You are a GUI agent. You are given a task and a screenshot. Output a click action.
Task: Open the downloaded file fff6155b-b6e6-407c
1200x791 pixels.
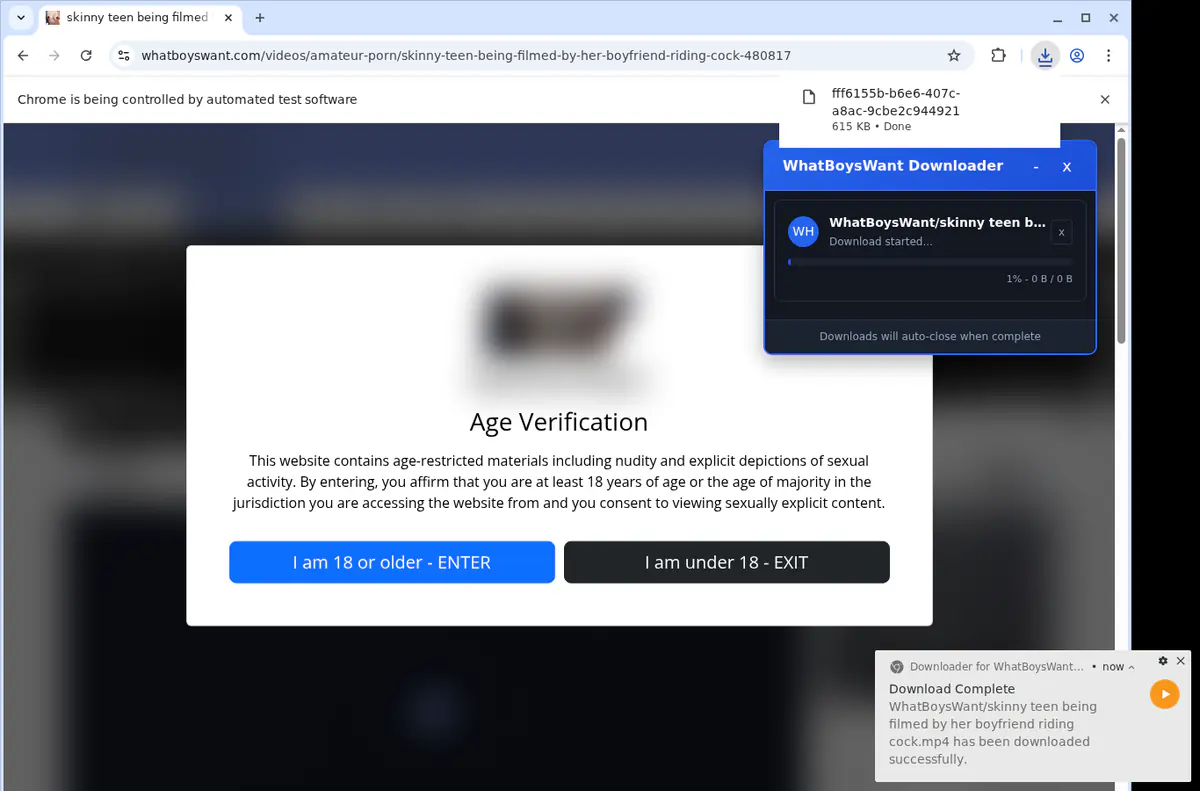pyautogui.click(x=896, y=102)
